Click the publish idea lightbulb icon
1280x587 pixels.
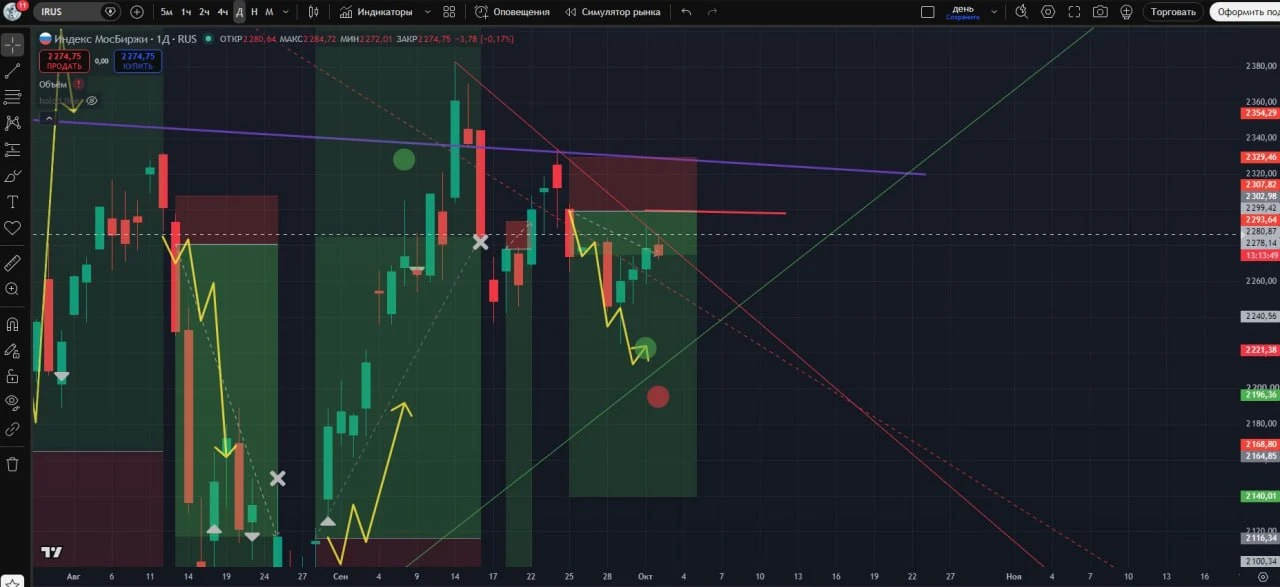point(1126,12)
